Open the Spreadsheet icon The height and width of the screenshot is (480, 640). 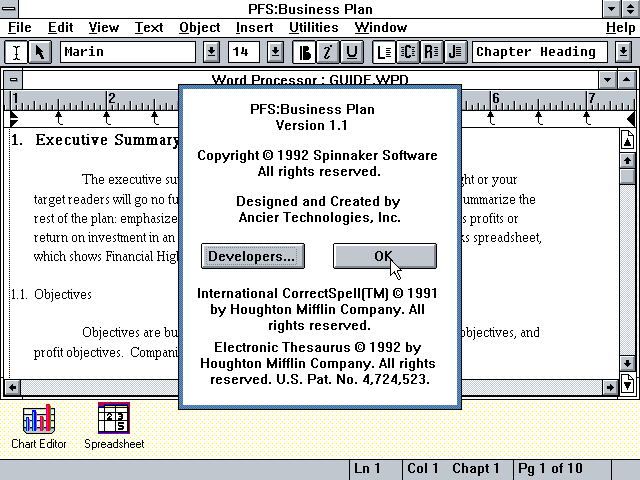tap(114, 426)
